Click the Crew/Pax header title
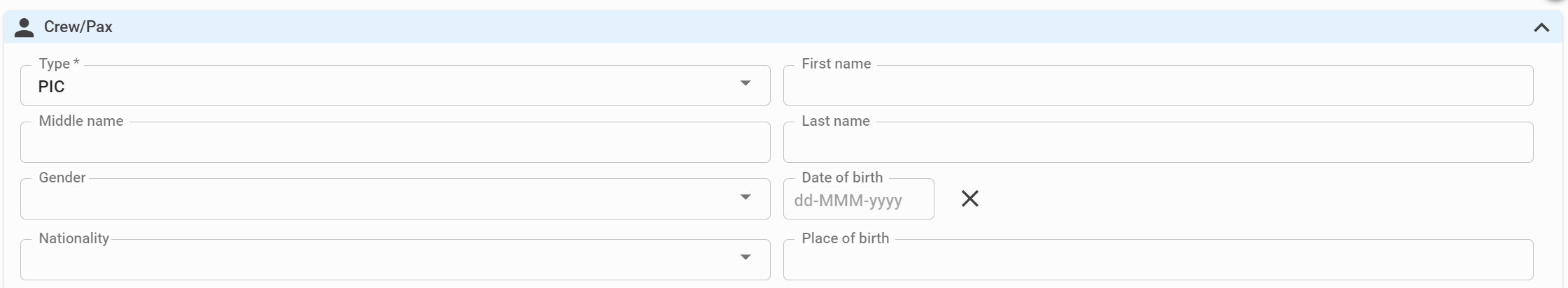The width and height of the screenshot is (1568, 288). click(78, 27)
